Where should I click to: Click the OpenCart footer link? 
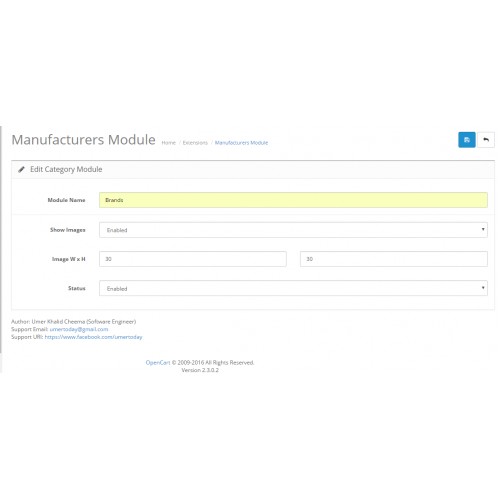tap(158, 363)
